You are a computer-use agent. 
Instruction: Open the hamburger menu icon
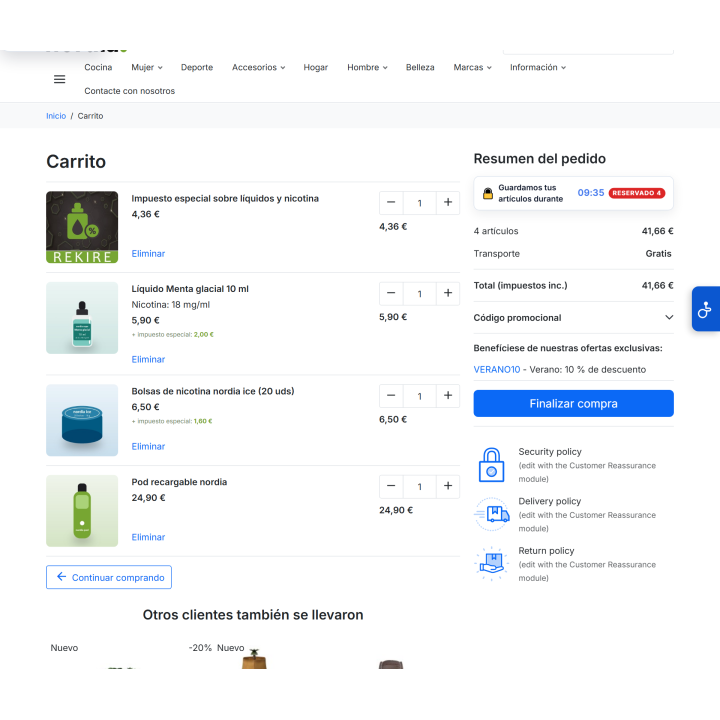pyautogui.click(x=59, y=79)
